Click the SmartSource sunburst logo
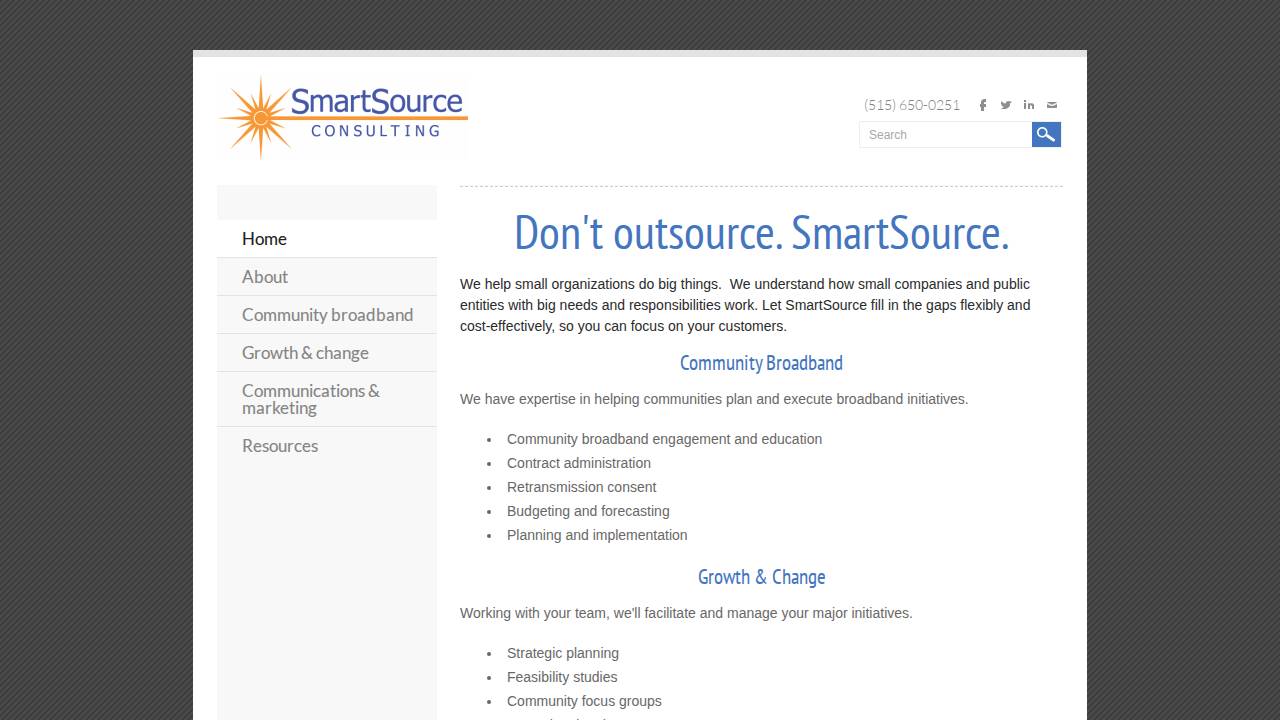1280x720 pixels. (x=342, y=115)
